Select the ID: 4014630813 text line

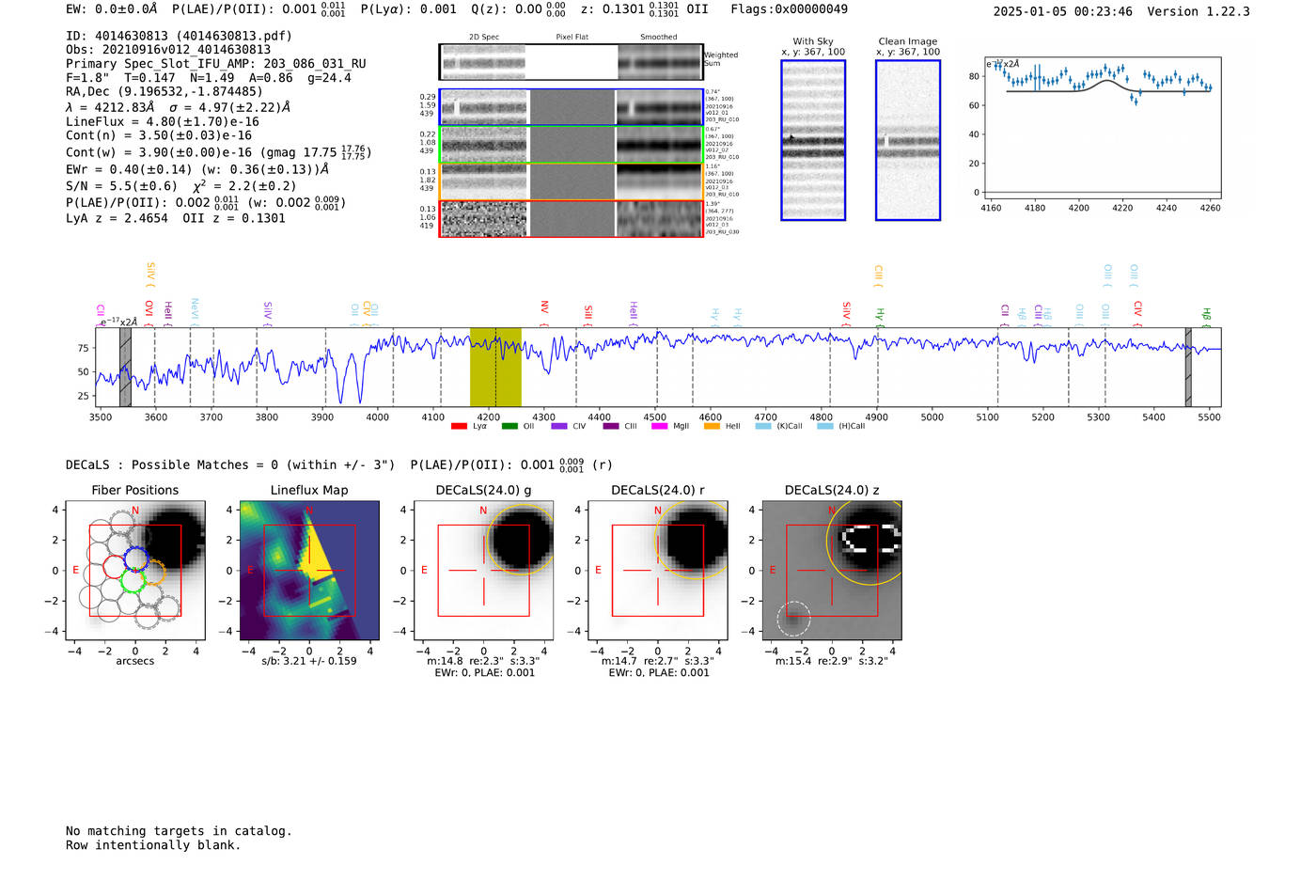coord(179,36)
